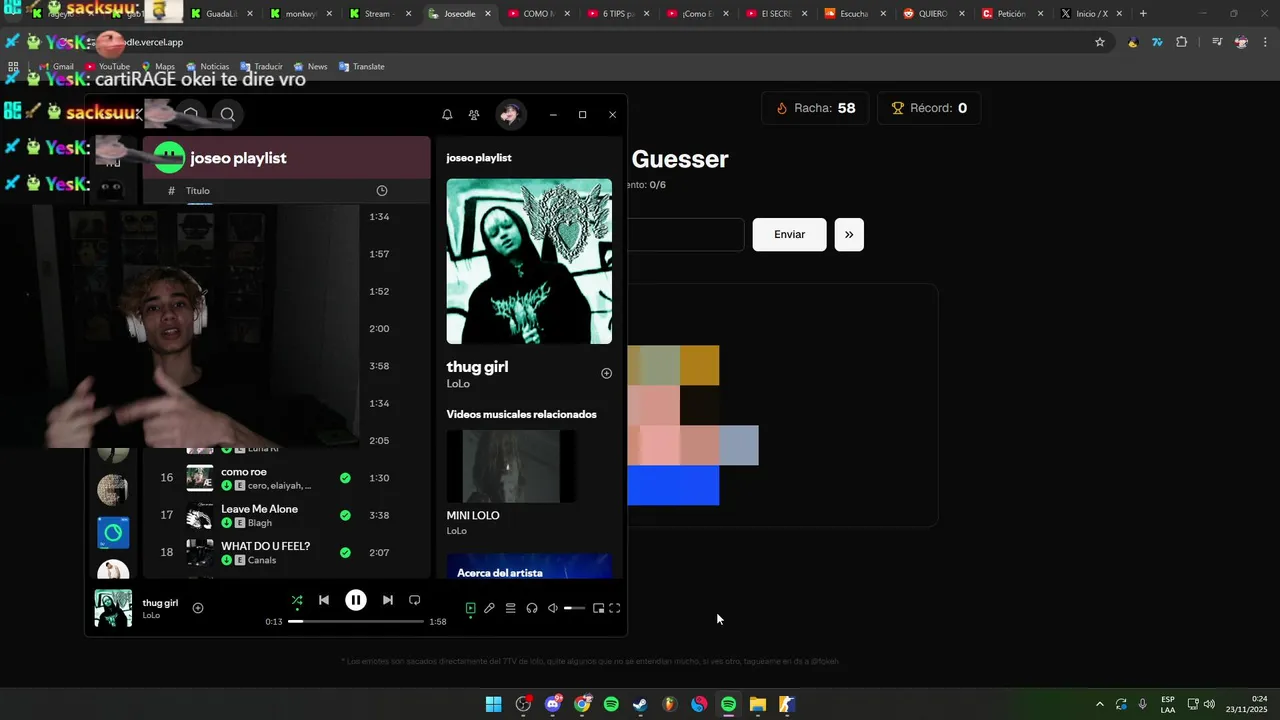Switch to the Petición browser tab
The height and width of the screenshot is (720, 1280).
1010,14
